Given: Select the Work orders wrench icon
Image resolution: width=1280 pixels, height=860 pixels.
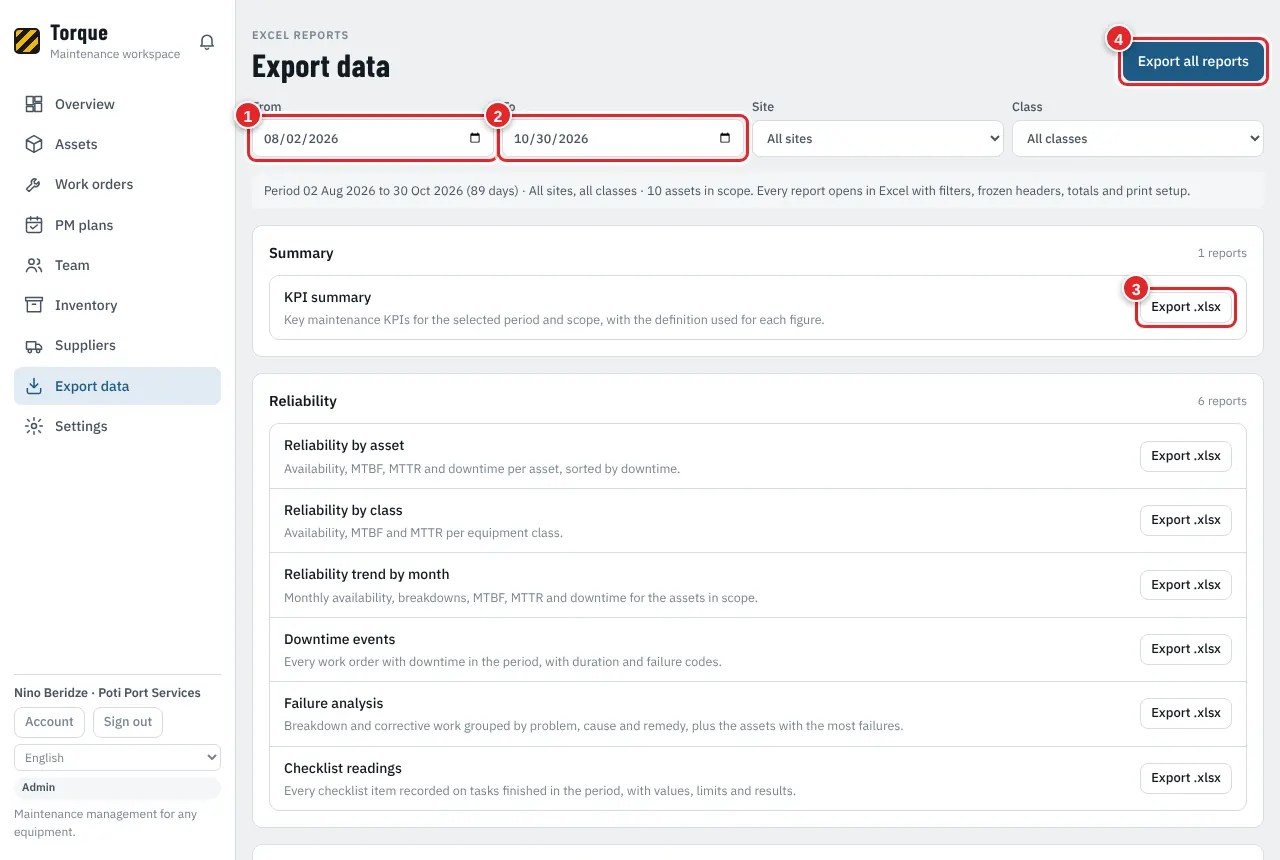Looking at the screenshot, I should (34, 184).
